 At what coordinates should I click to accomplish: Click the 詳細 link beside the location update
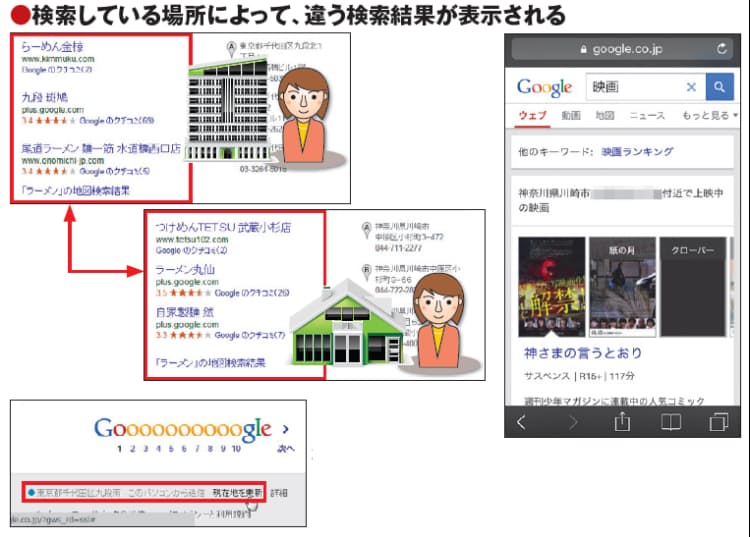click(279, 493)
